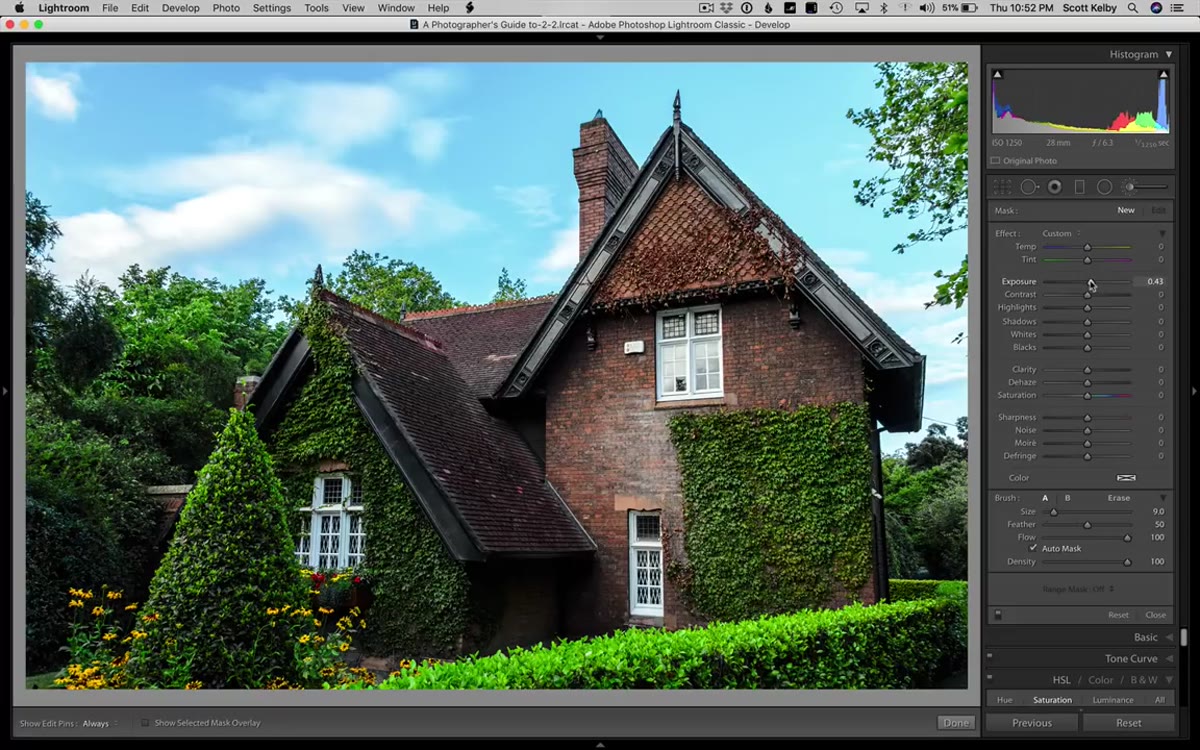Switch to the Hue tab in HSL
1200x750 pixels.
click(x=1004, y=700)
